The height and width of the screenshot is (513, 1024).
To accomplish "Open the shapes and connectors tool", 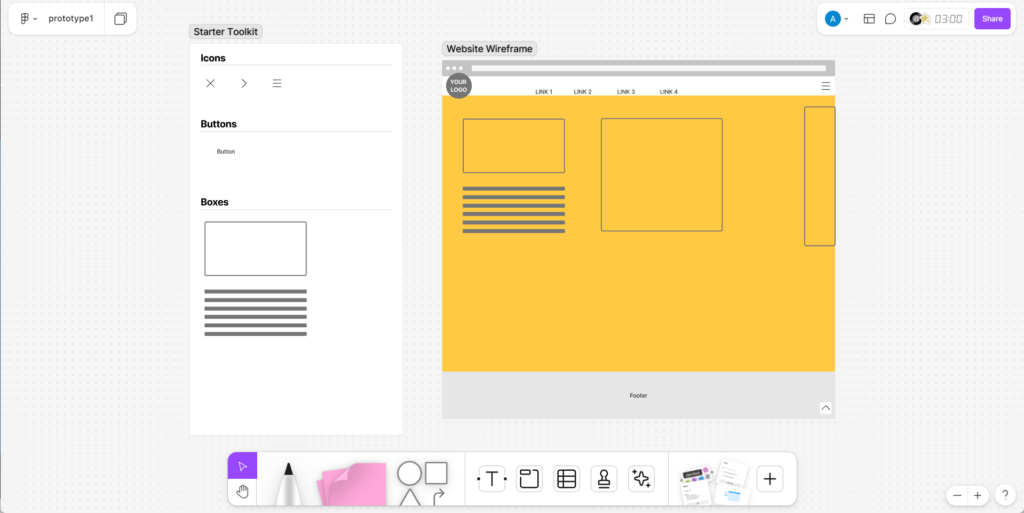I will tap(422, 482).
